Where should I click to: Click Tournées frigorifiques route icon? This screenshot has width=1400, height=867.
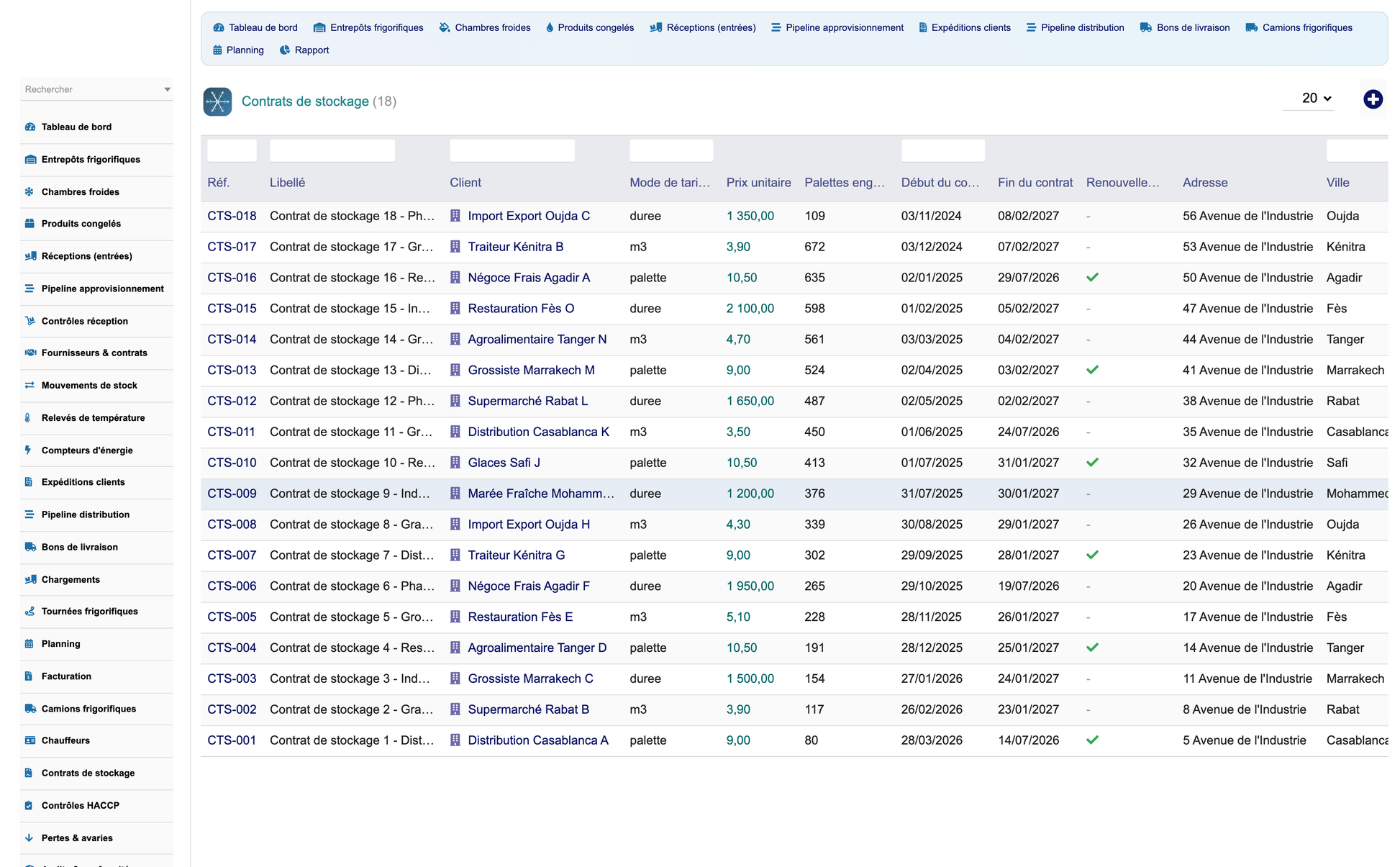29,611
